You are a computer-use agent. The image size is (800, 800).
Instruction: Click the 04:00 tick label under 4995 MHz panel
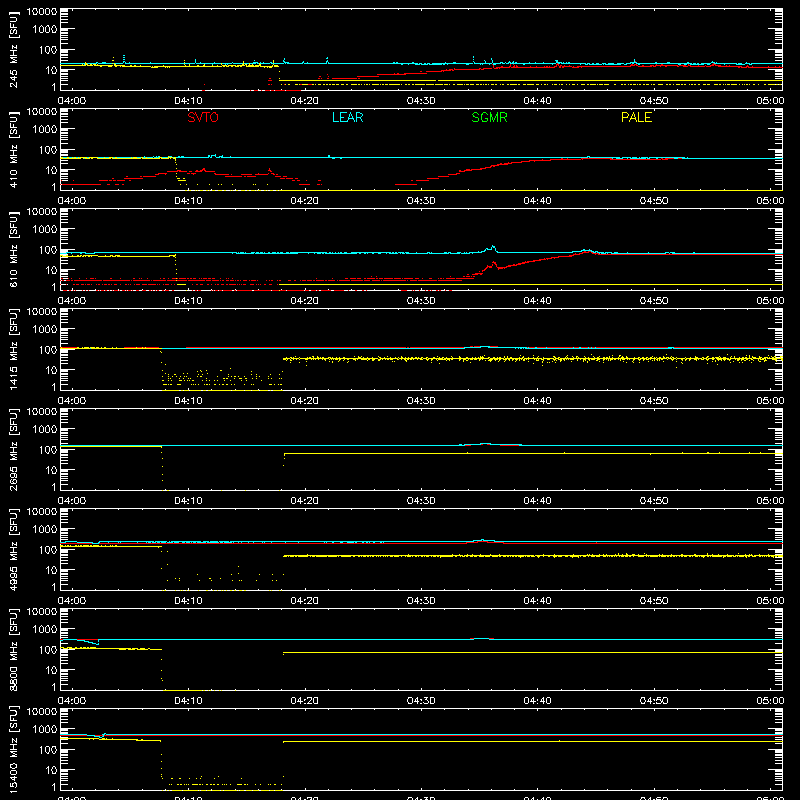[72, 601]
